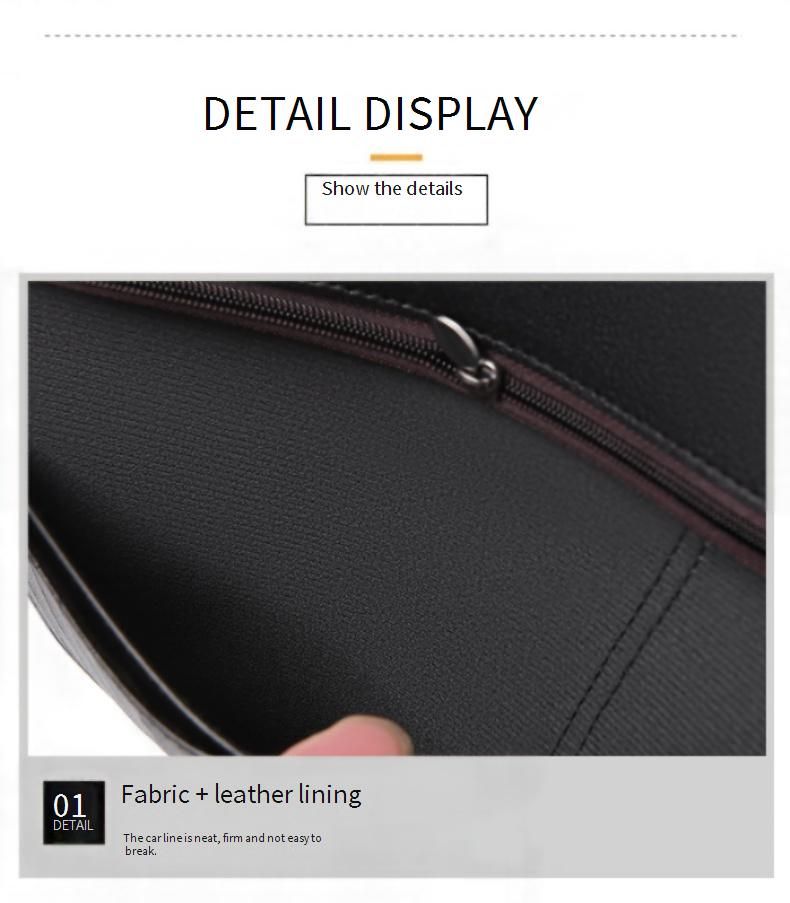Click the black 01 DETAIL badge

tap(74, 812)
